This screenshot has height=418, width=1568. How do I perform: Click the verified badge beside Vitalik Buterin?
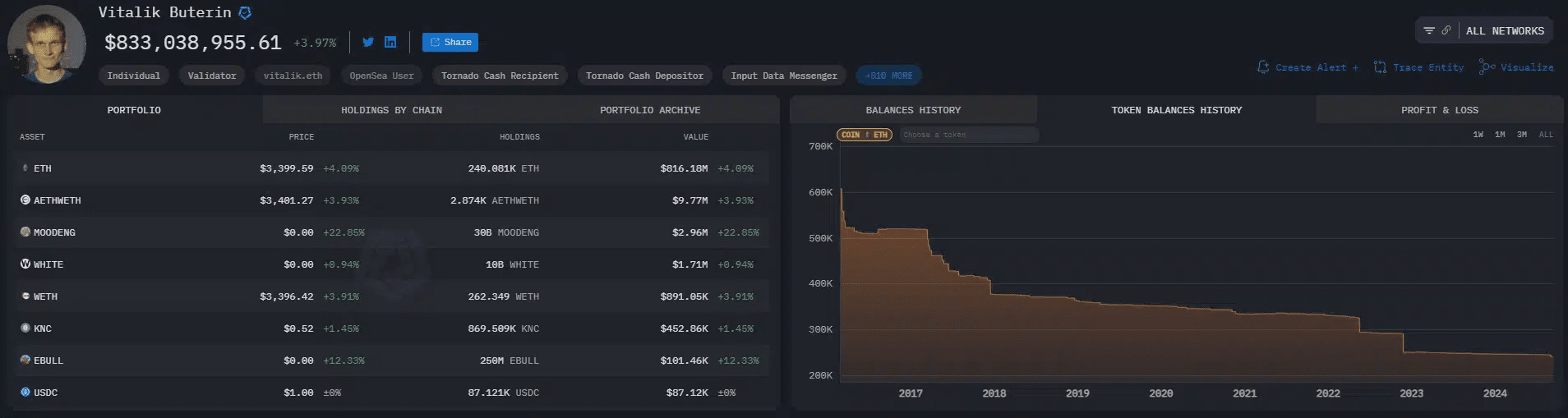point(245,13)
